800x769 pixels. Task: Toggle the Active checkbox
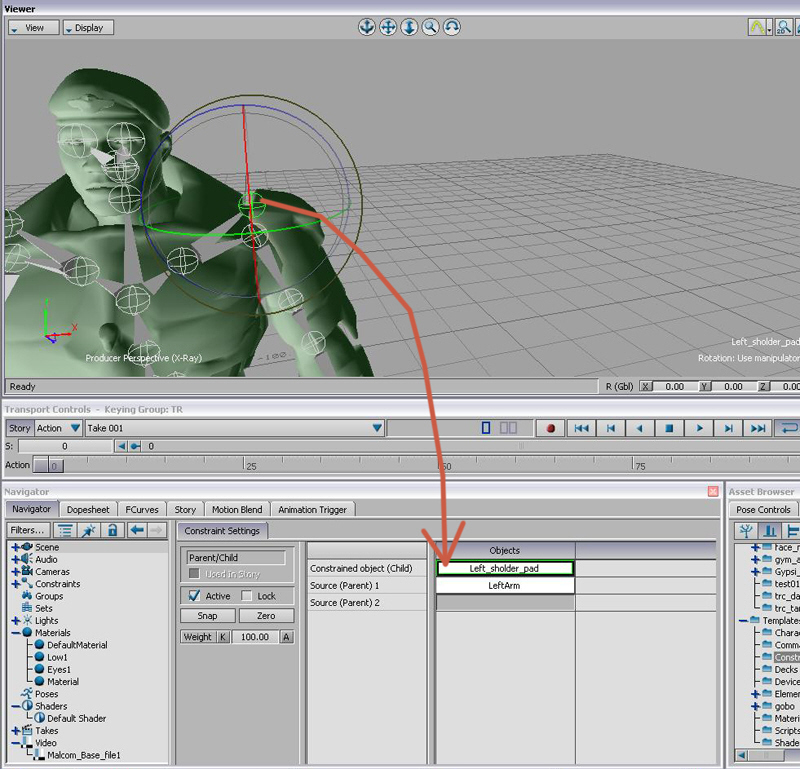point(194,596)
